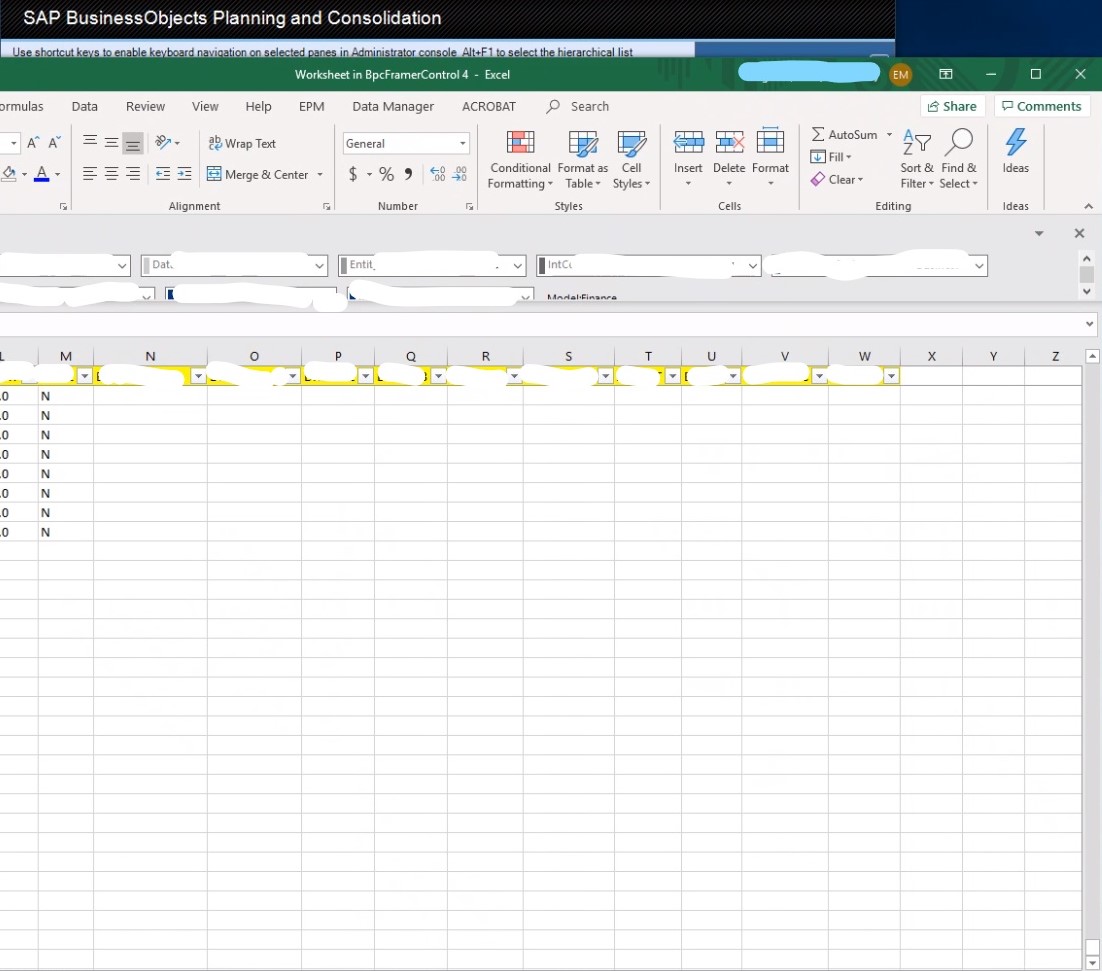Screen dimensions: 1102x971
Task: Click the font color A button
Action: point(41,174)
